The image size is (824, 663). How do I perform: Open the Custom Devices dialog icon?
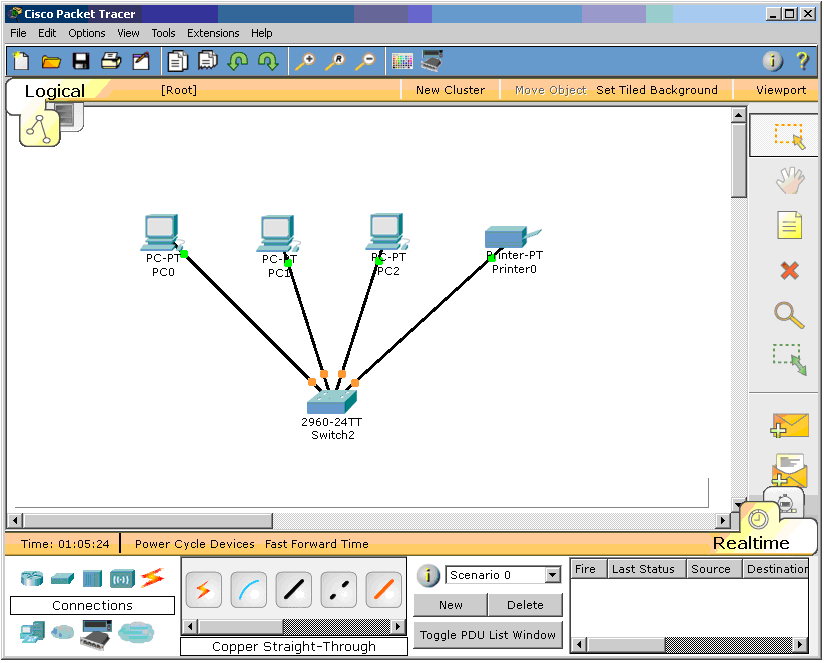pyautogui.click(x=432, y=60)
